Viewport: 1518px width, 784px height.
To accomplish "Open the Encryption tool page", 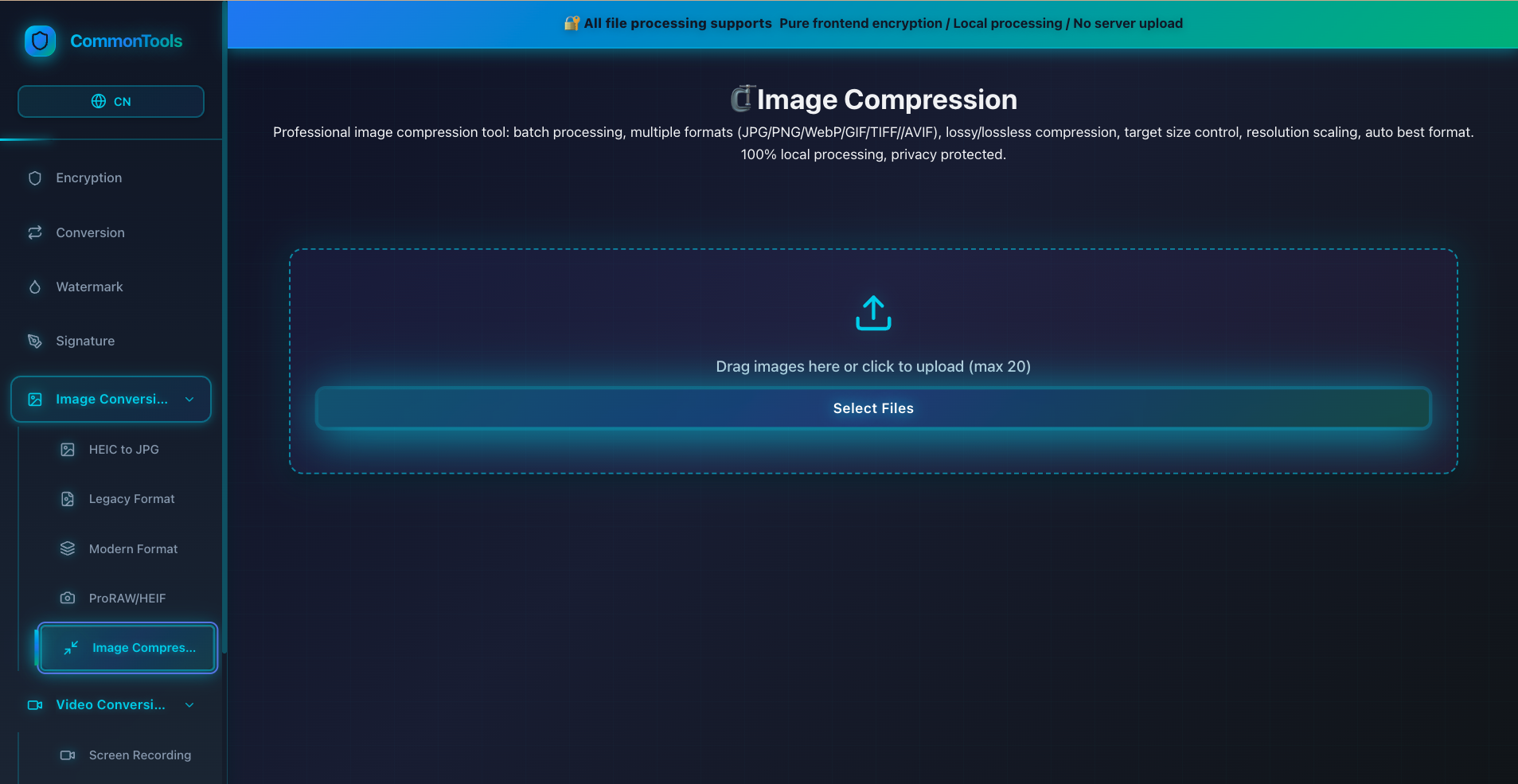I will pos(88,177).
